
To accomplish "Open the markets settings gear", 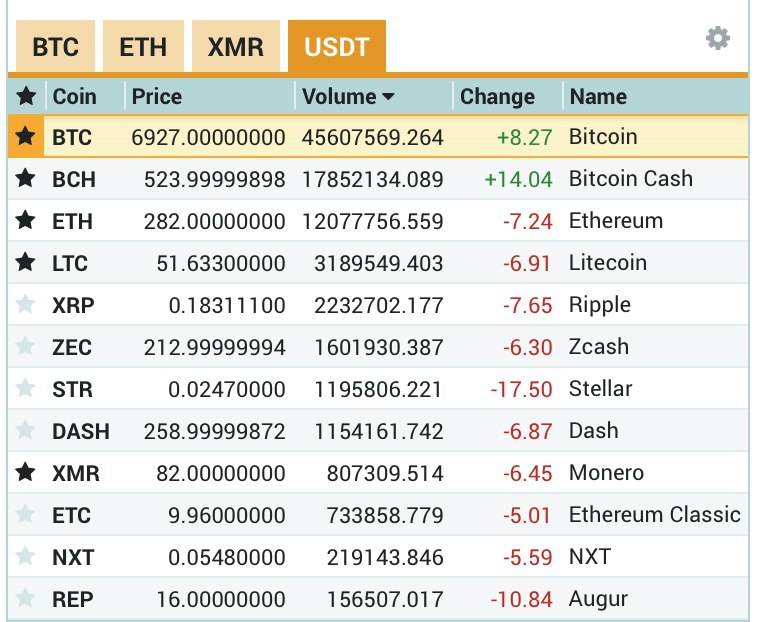I will click(717, 38).
